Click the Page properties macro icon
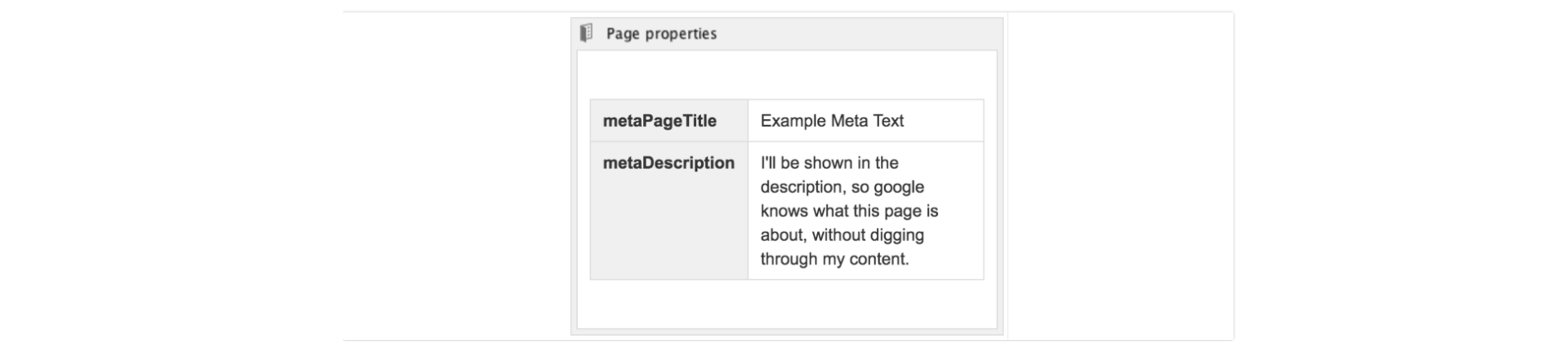 pyautogui.click(x=586, y=33)
